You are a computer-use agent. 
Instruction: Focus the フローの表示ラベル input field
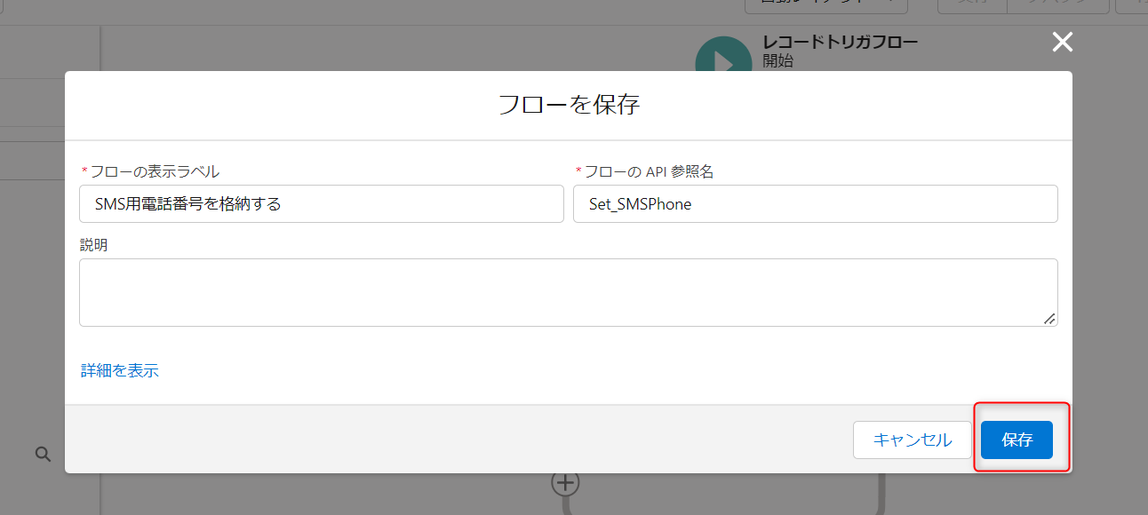[x=321, y=204]
